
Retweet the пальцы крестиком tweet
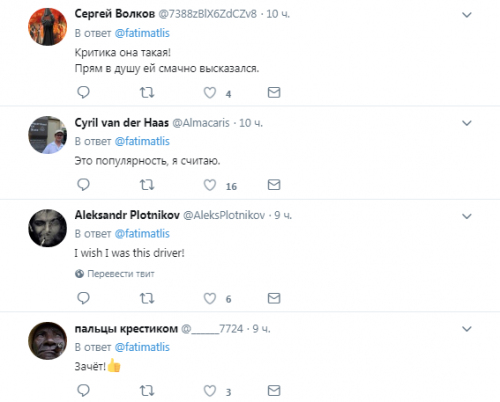tap(147, 390)
